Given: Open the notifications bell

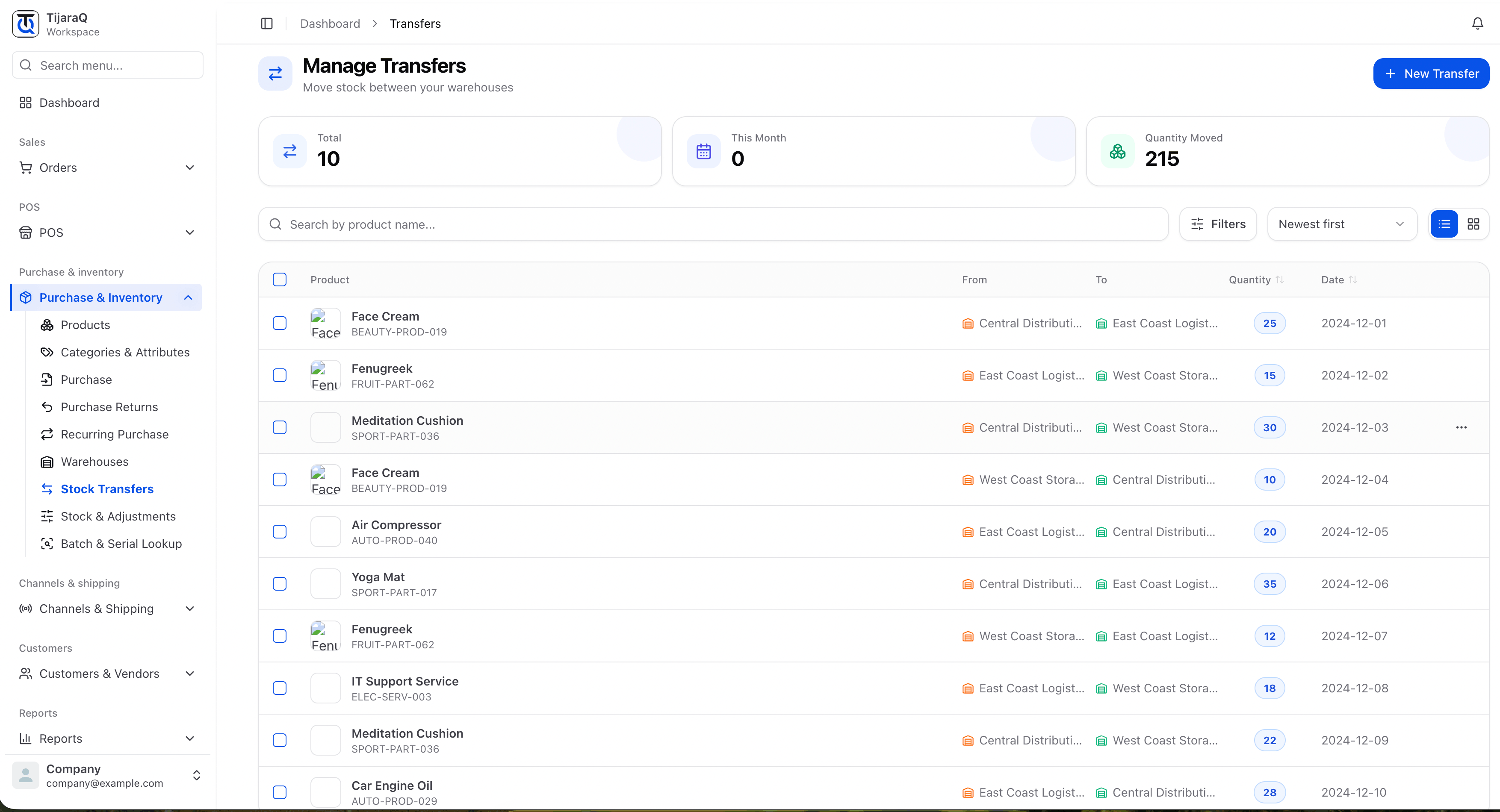Looking at the screenshot, I should (x=1477, y=23).
